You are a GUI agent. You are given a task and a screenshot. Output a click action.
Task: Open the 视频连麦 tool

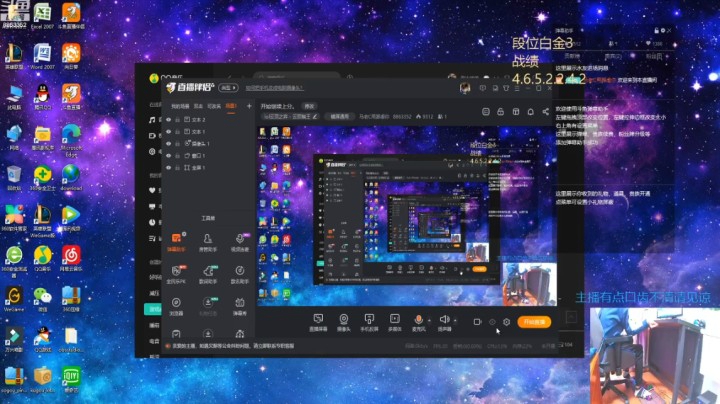click(x=240, y=242)
